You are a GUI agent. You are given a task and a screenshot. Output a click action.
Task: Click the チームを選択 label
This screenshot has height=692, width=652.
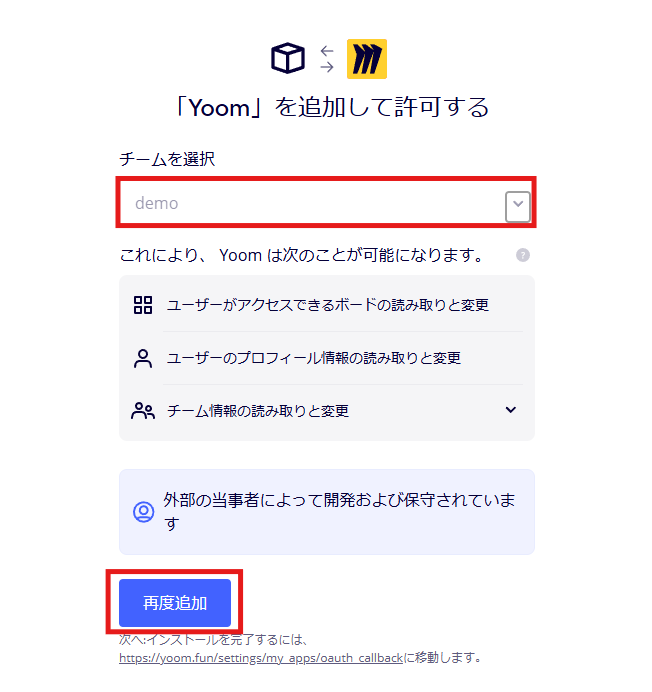[x=167, y=159]
